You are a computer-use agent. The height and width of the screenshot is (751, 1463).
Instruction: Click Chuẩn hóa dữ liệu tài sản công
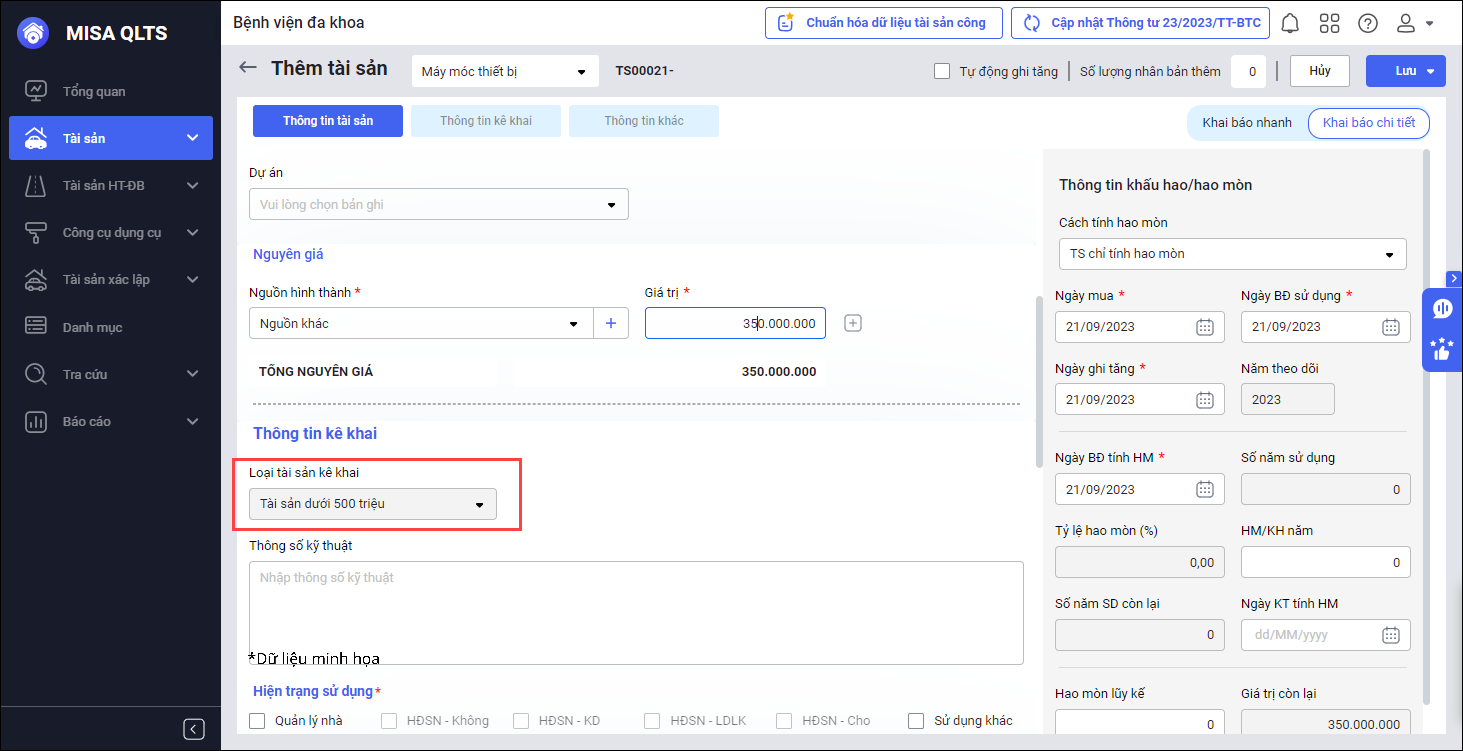(882, 23)
